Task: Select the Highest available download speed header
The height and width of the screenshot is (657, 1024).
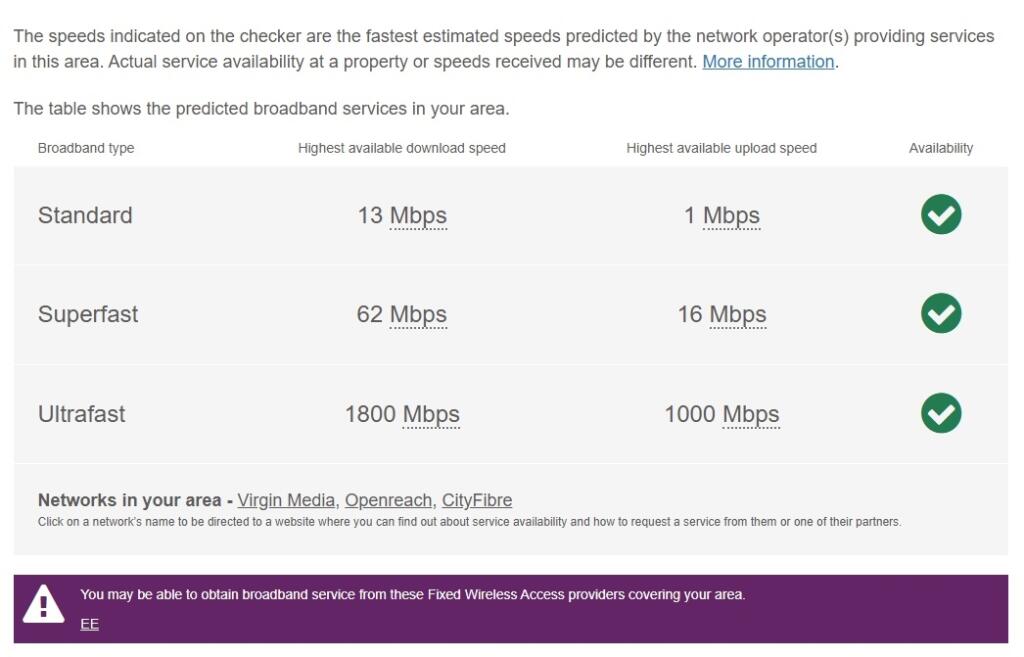Action: (401, 147)
